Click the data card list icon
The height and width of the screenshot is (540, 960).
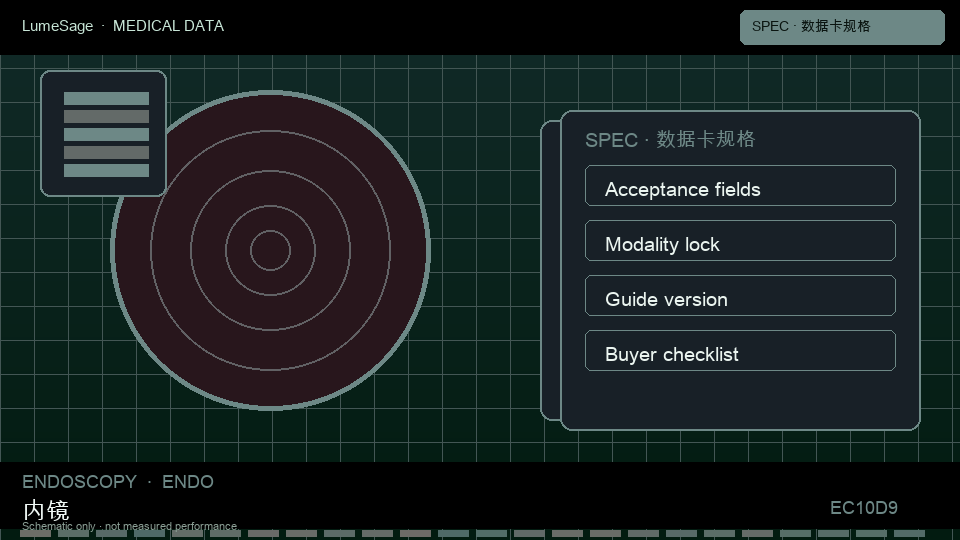pyautogui.click(x=103, y=133)
